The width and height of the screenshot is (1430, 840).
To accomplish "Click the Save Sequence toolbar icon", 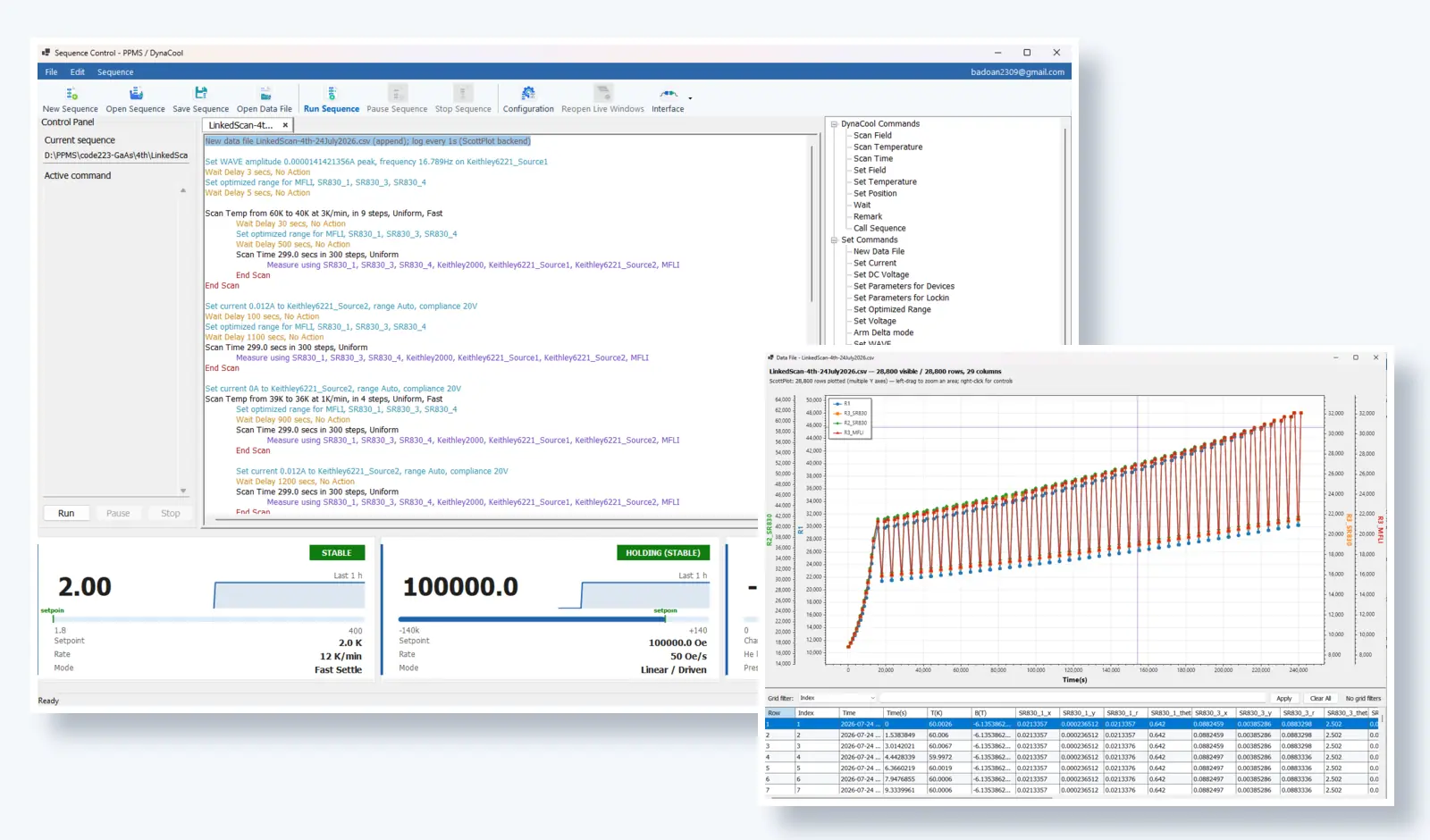I will point(201,93).
